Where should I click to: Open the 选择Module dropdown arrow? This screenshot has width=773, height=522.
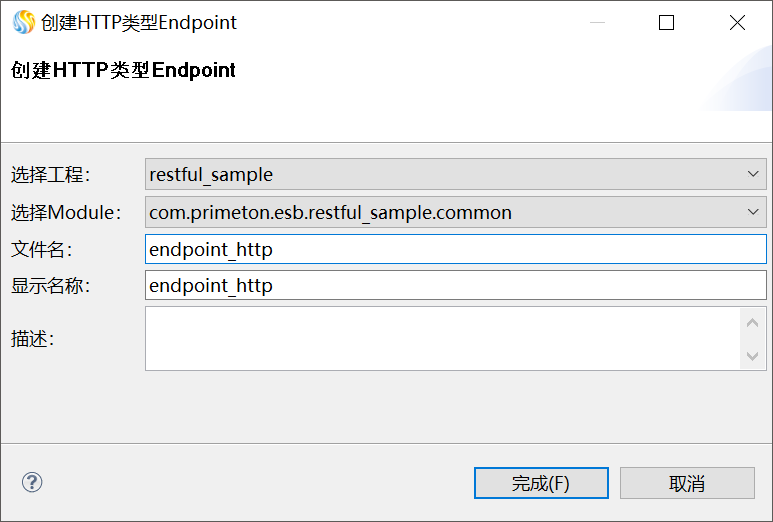tap(753, 212)
